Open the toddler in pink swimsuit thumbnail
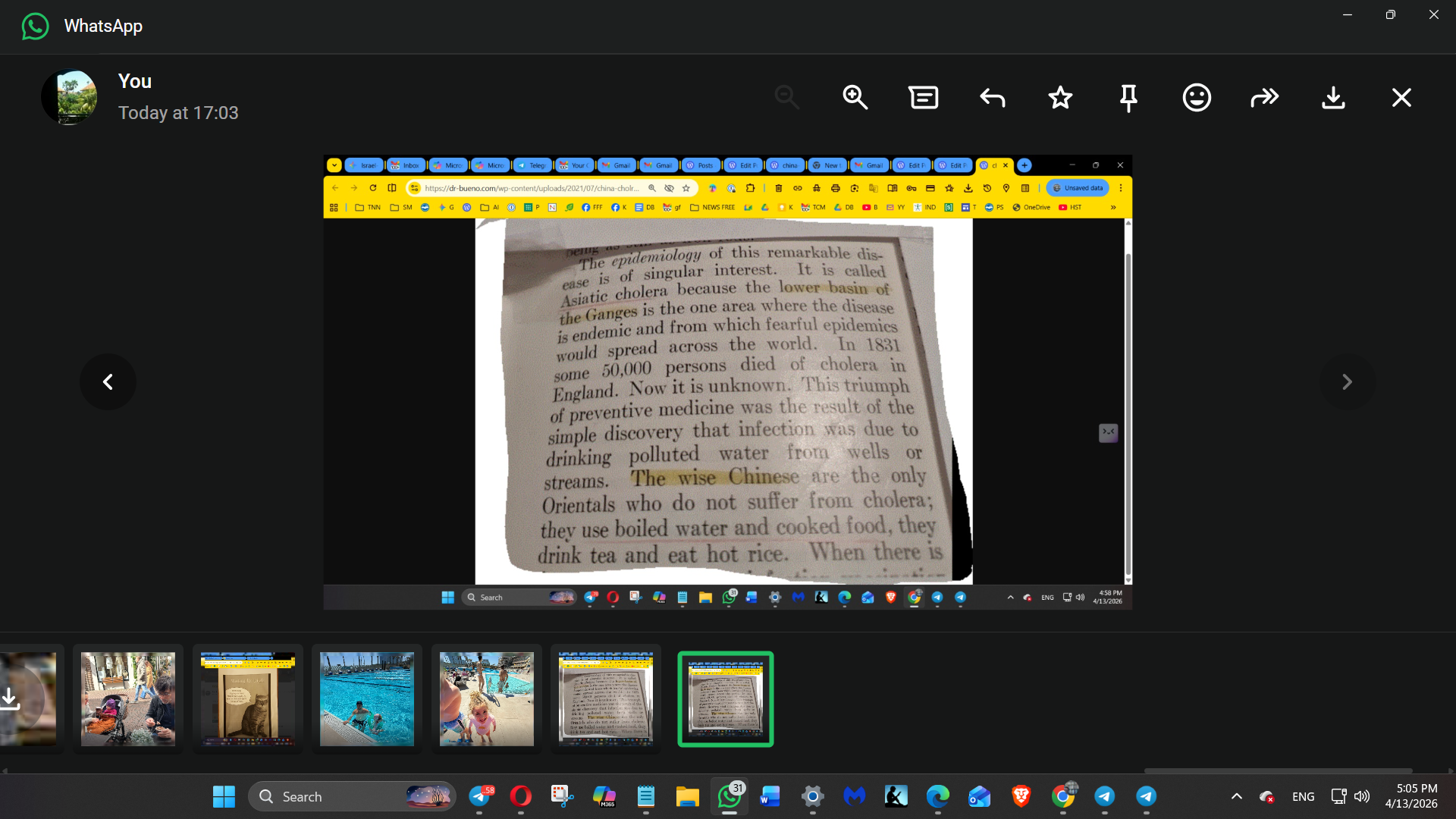Image resolution: width=1456 pixels, height=819 pixels. [487, 698]
